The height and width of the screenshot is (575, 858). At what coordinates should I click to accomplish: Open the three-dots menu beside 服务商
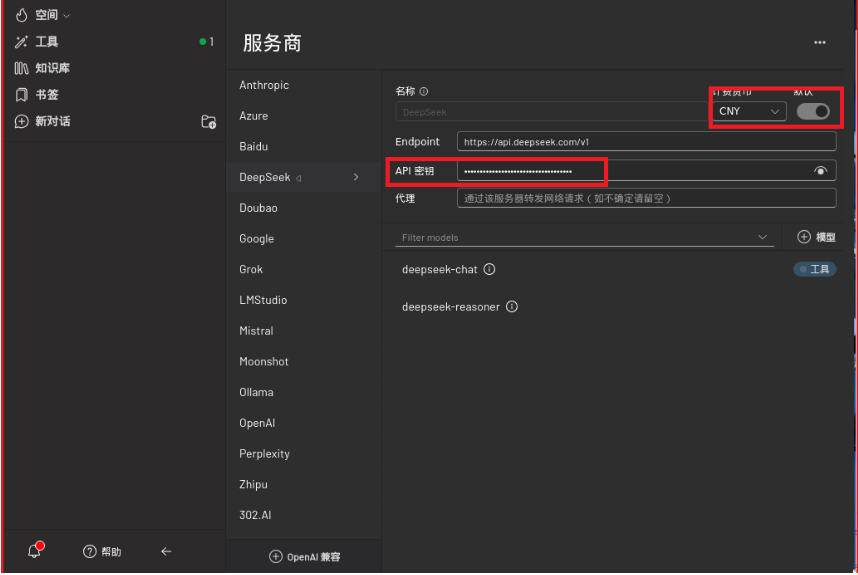coord(820,43)
